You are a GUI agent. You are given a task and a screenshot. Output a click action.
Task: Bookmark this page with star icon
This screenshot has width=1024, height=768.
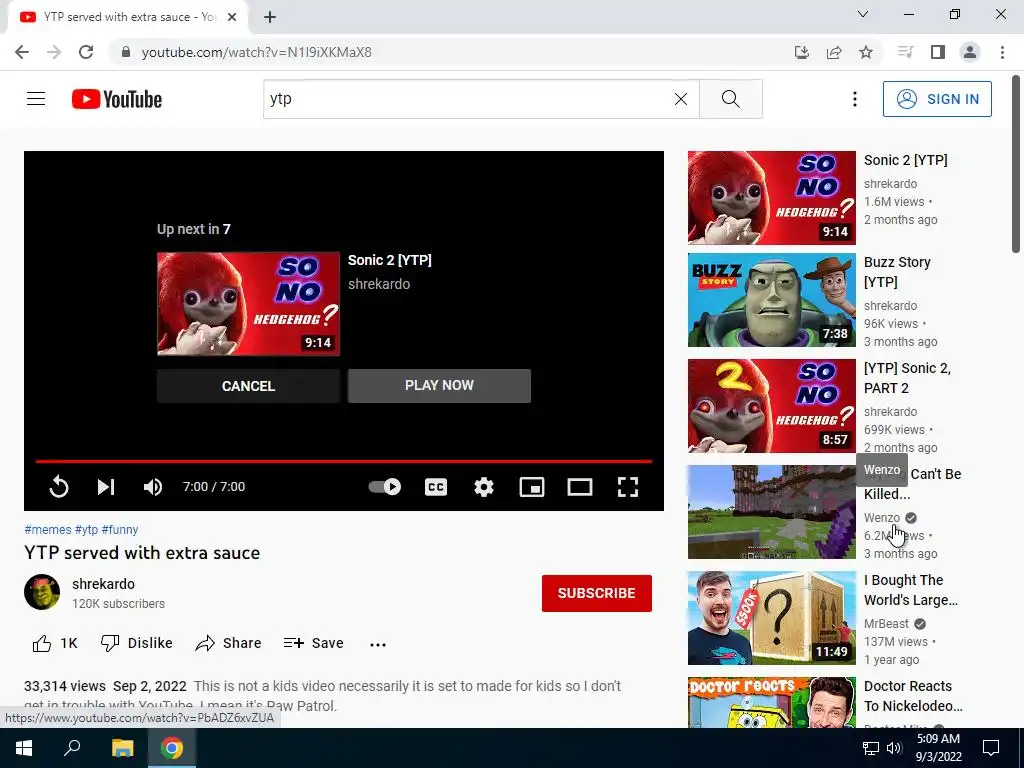[866, 52]
